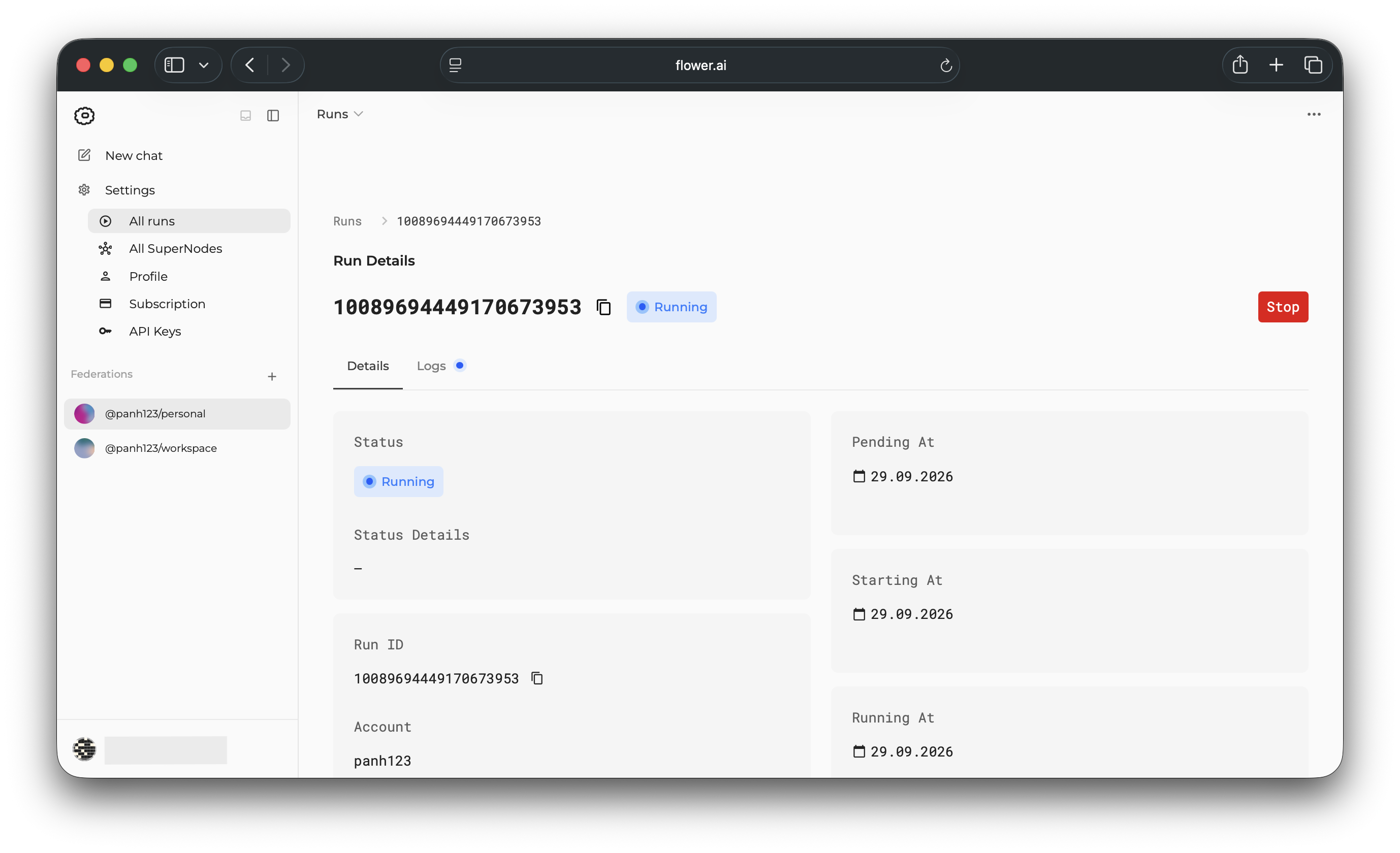Expand the Runs dropdown in top bar

tap(340, 114)
